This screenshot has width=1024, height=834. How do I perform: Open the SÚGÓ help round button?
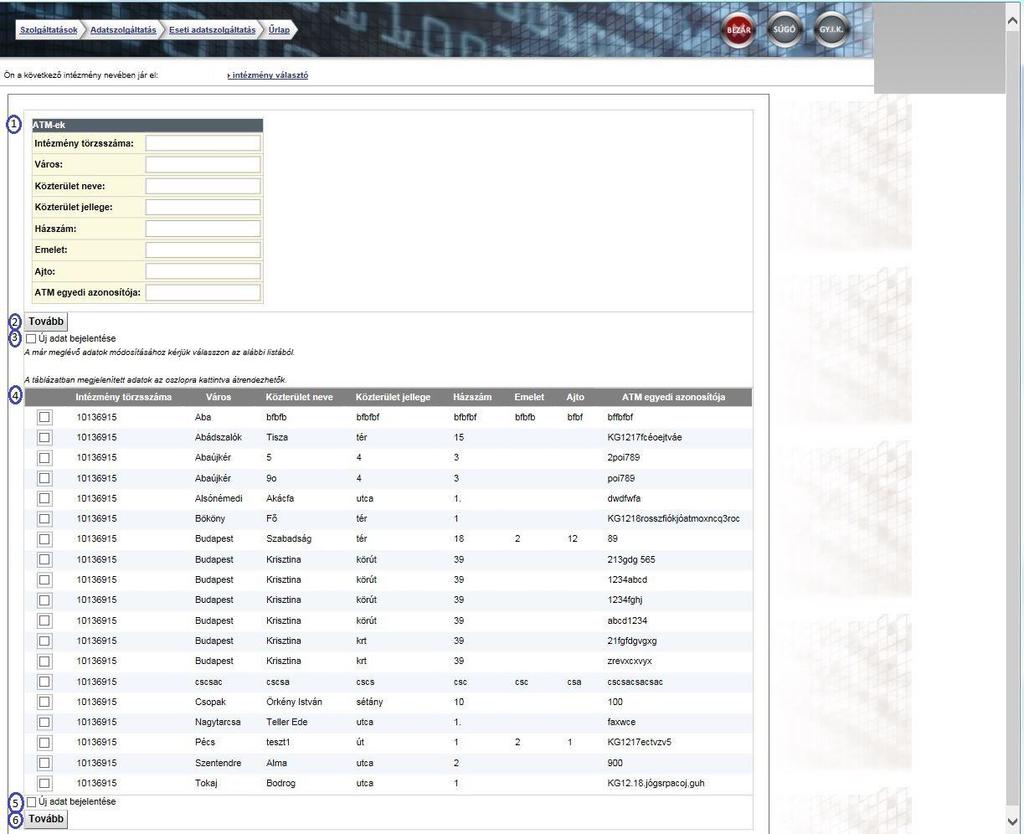784,29
